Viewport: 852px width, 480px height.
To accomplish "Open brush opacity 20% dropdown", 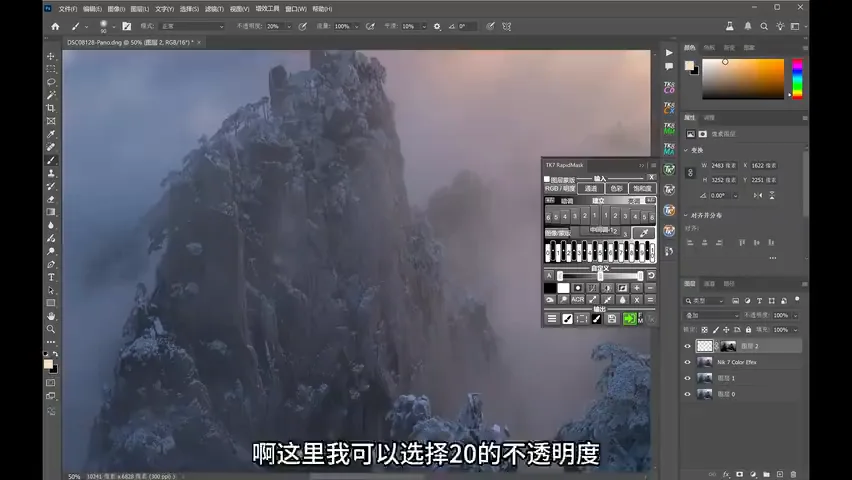I will click(x=289, y=26).
